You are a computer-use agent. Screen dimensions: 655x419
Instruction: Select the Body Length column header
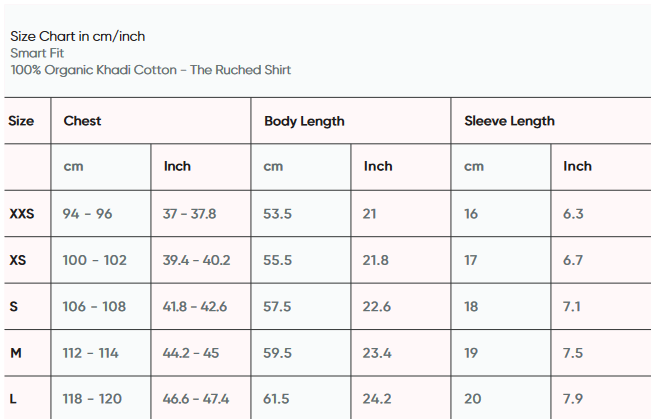[304, 121]
